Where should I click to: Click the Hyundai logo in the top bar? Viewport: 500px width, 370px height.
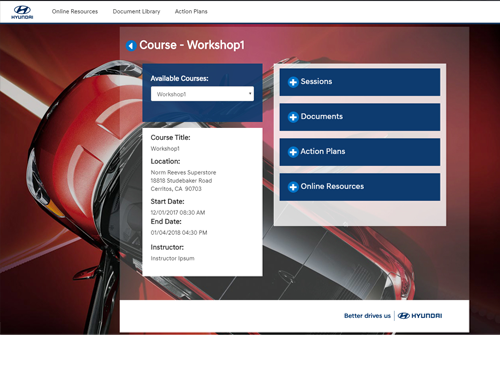[22, 12]
